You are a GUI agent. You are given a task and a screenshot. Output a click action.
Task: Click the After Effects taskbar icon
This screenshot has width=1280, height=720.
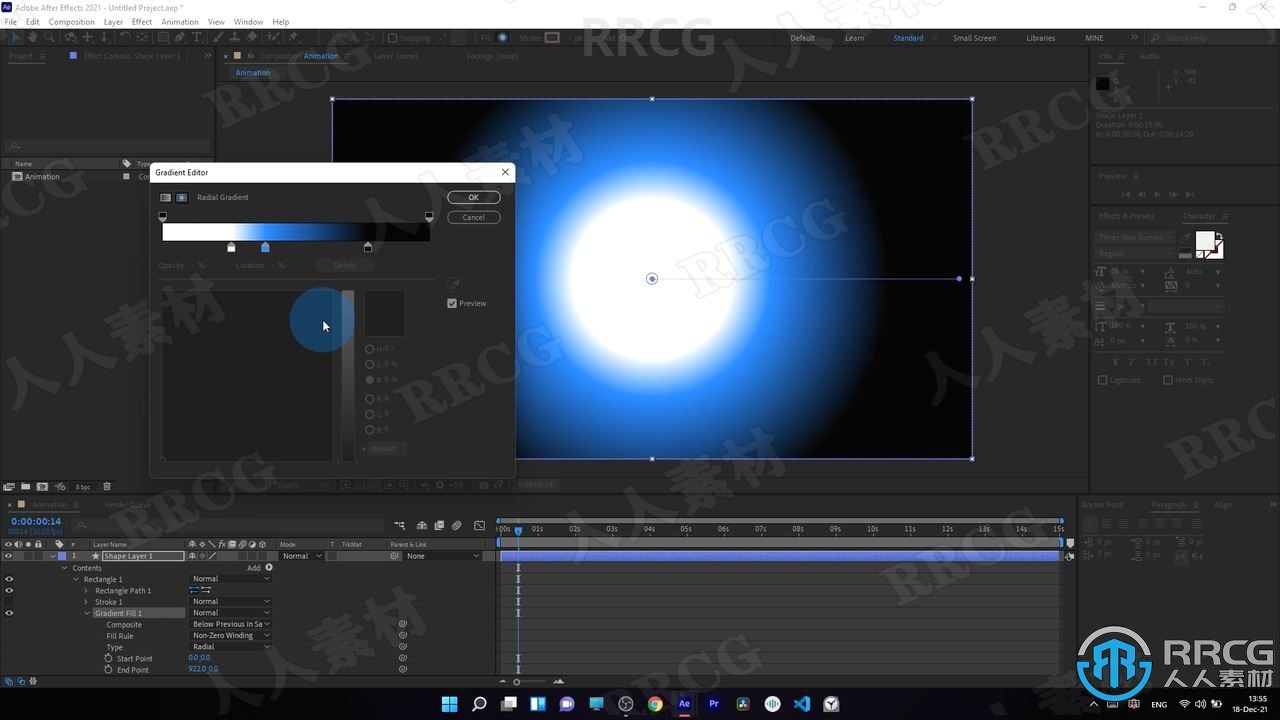(x=684, y=704)
